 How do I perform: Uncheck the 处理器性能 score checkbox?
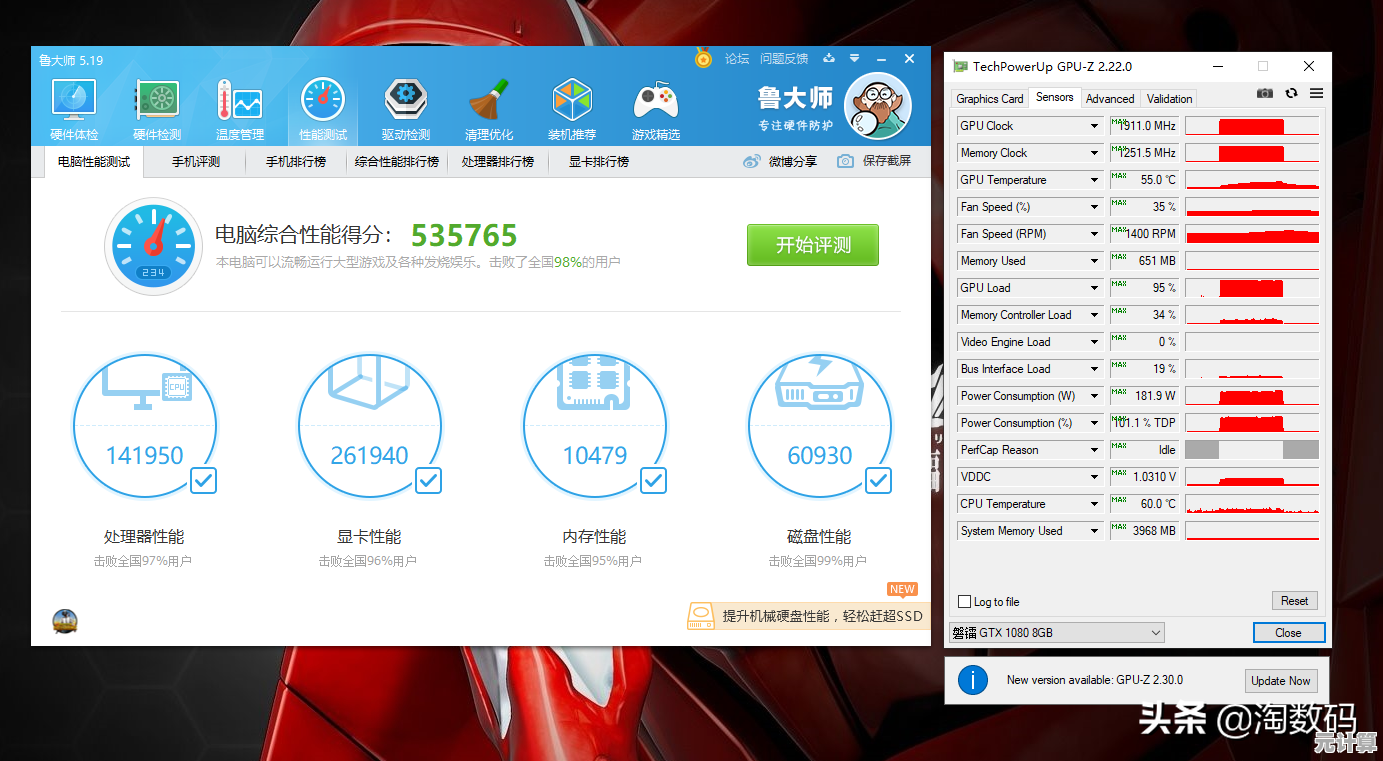click(203, 481)
